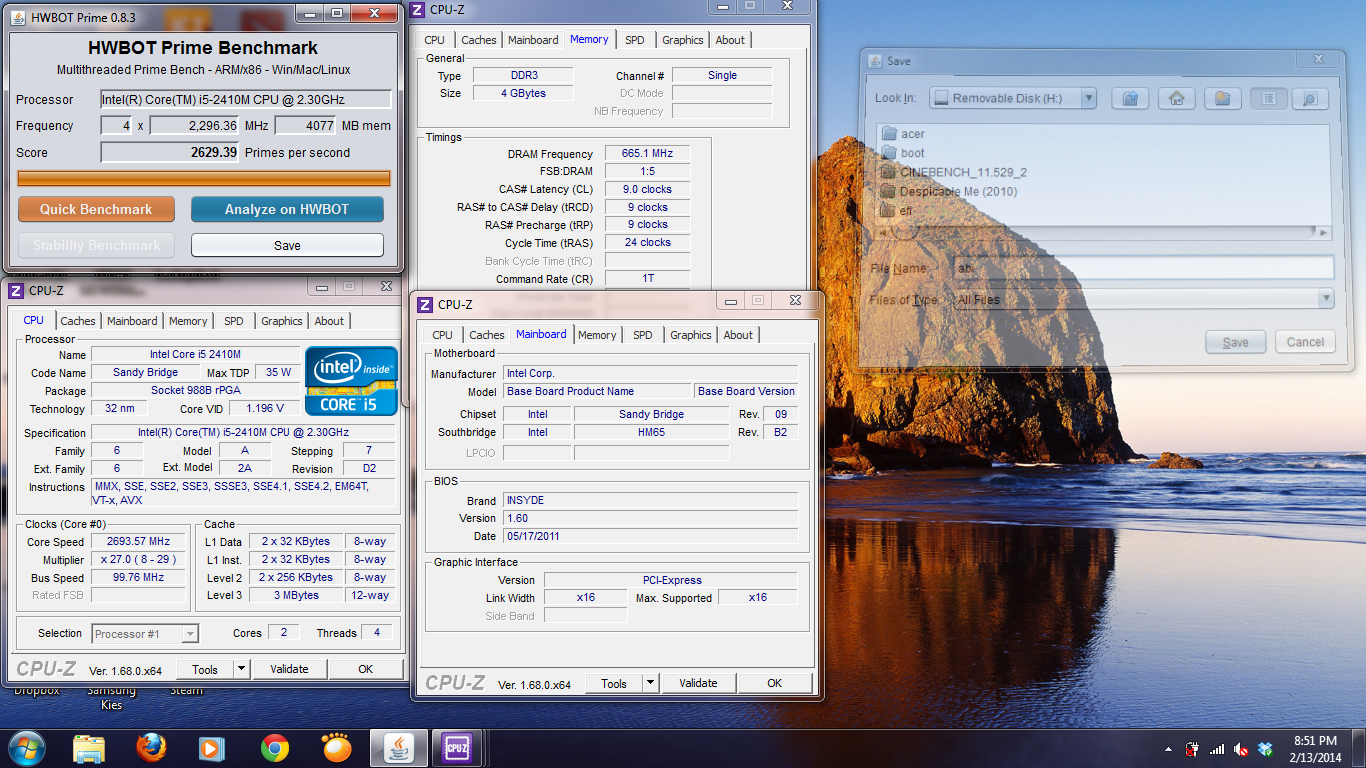Screen dimensions: 1366x768
Task: Switch to the Java HWBOT taskbar icon
Action: point(399,748)
